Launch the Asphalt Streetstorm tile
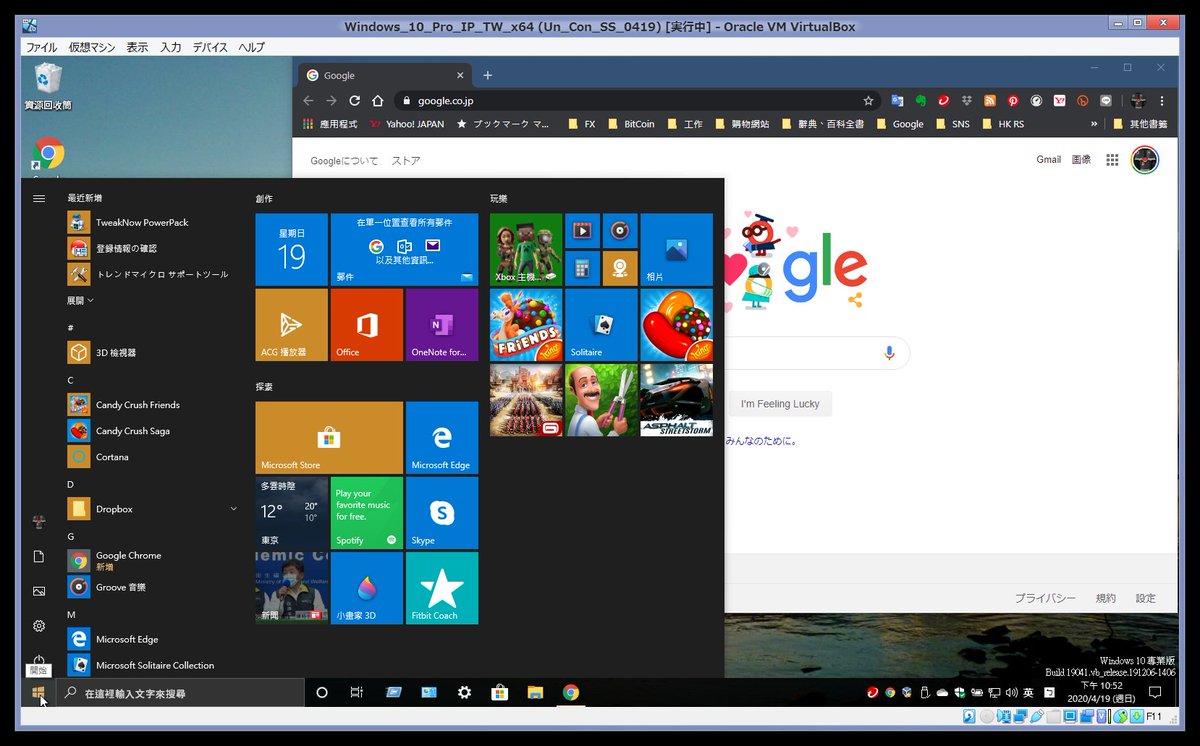Viewport: 1200px width, 746px height. click(677, 400)
